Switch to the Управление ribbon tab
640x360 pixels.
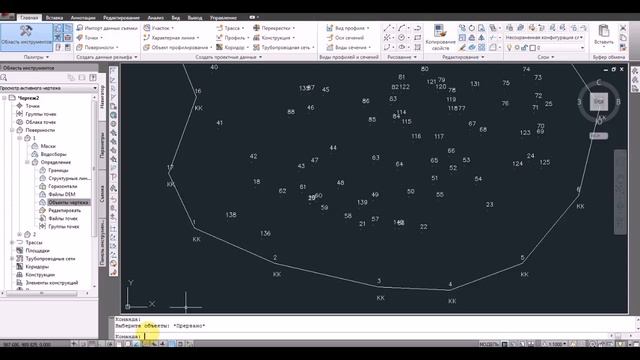[223, 18]
